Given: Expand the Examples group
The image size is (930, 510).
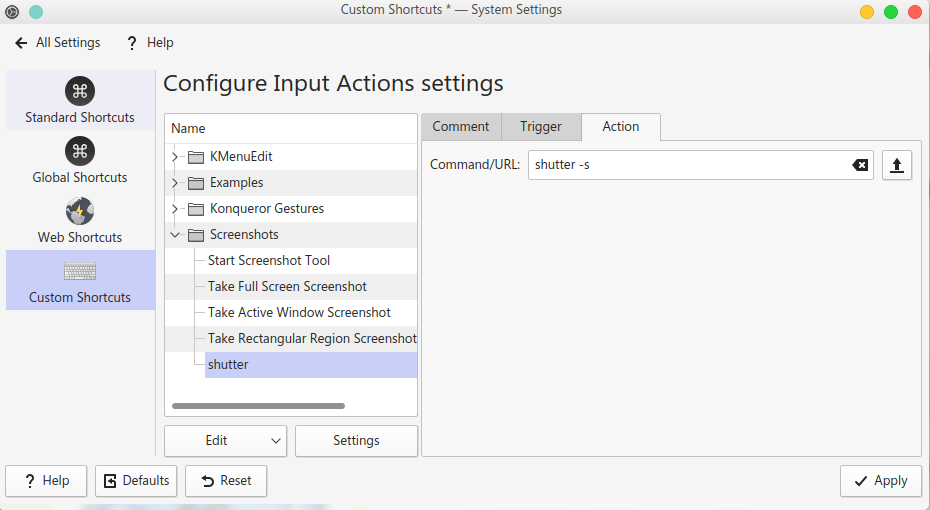Looking at the screenshot, I should [x=175, y=183].
